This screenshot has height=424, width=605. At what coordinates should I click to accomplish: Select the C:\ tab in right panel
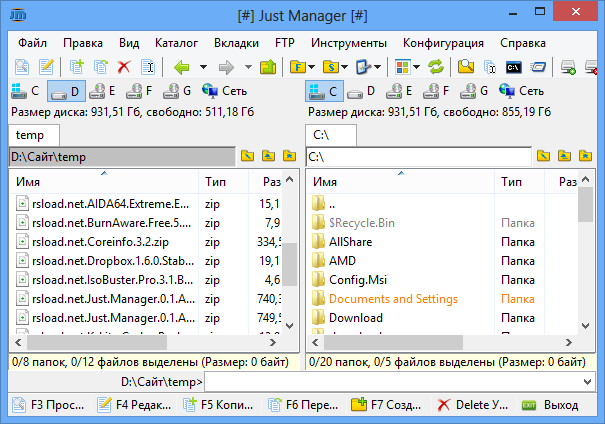point(331,135)
